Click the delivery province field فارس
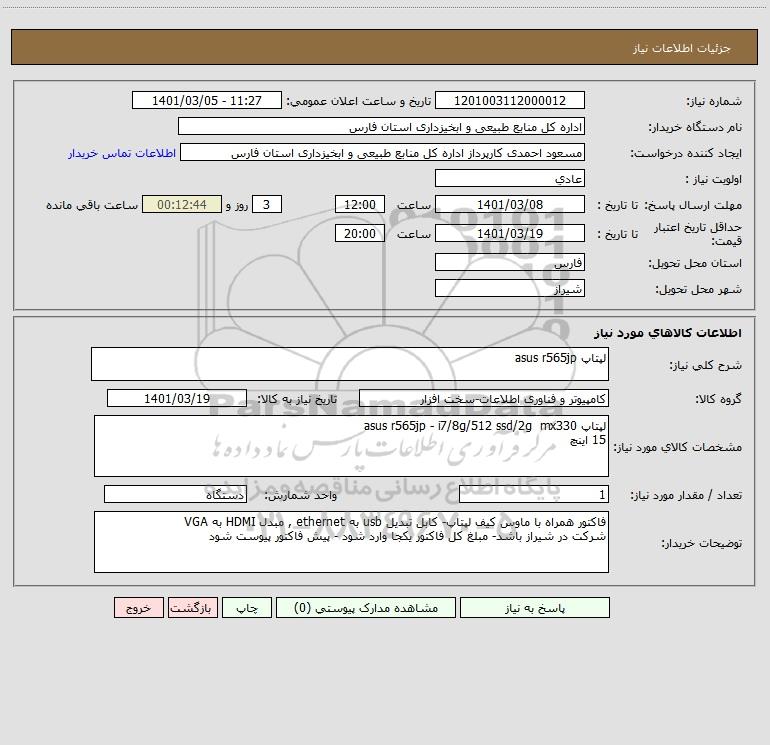 pos(510,262)
